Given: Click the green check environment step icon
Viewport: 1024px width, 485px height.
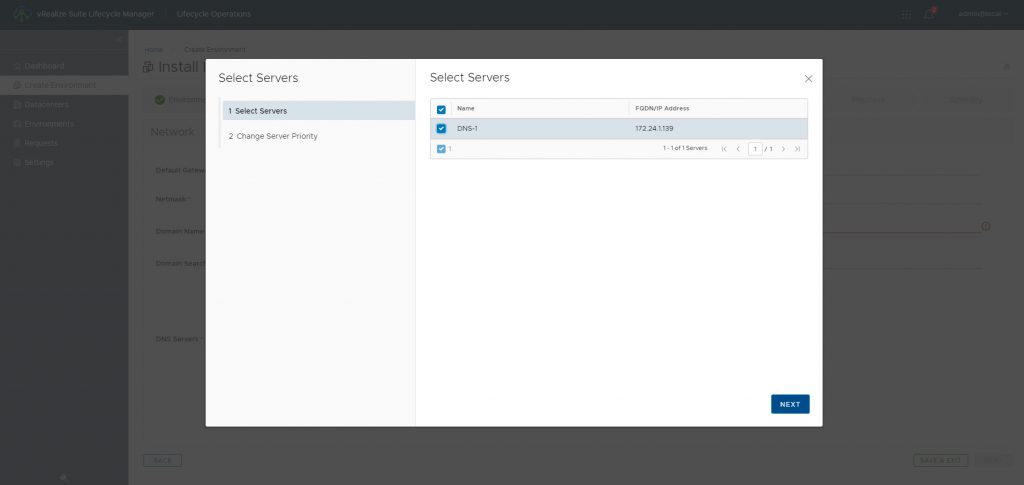Looking at the screenshot, I should pos(159,100).
